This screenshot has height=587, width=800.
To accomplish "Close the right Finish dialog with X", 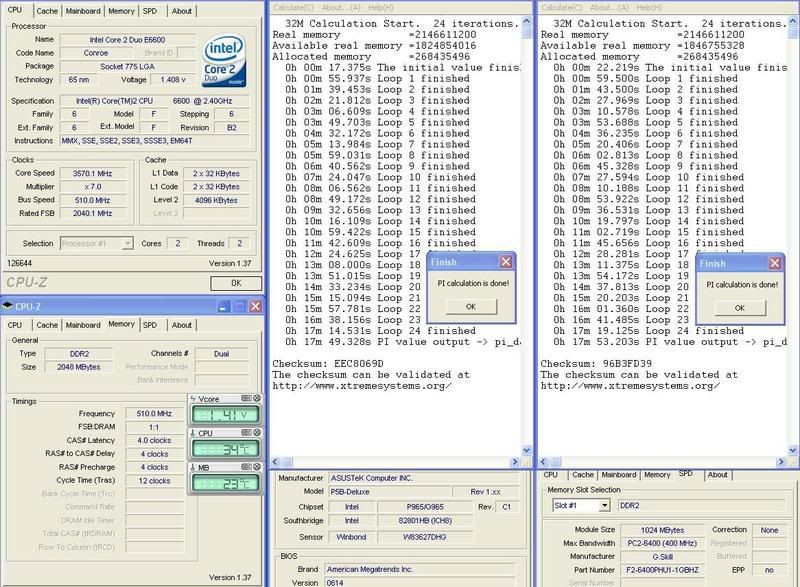I will click(x=774, y=263).
